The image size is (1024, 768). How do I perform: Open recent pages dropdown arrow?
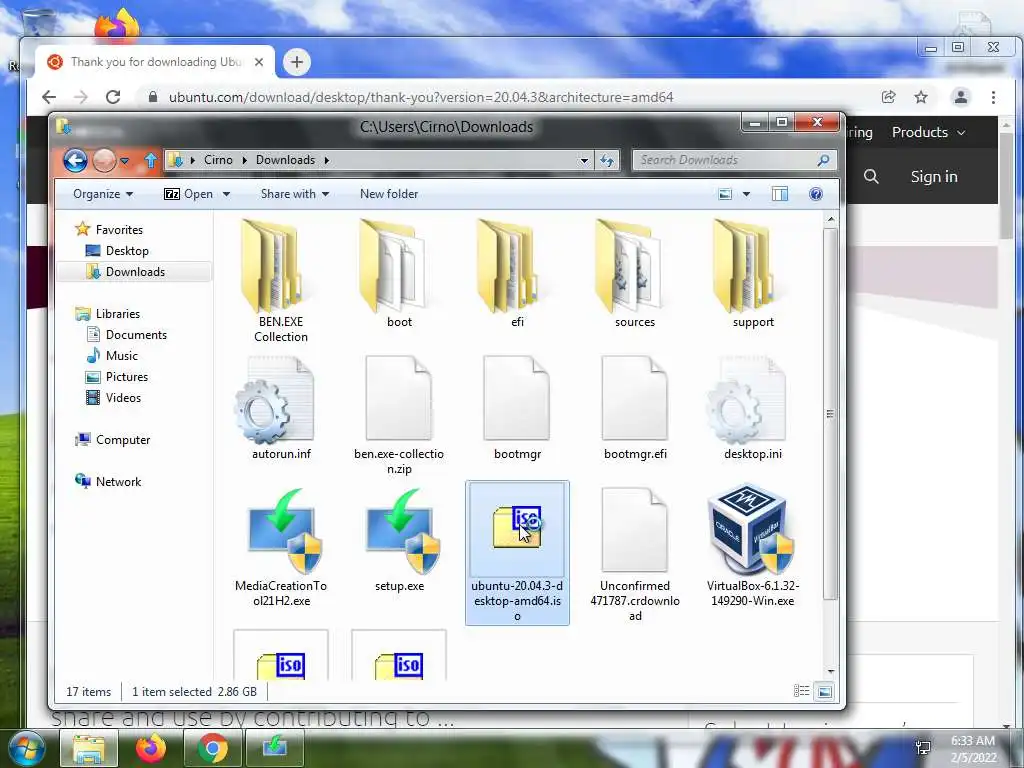pyautogui.click(x=124, y=160)
